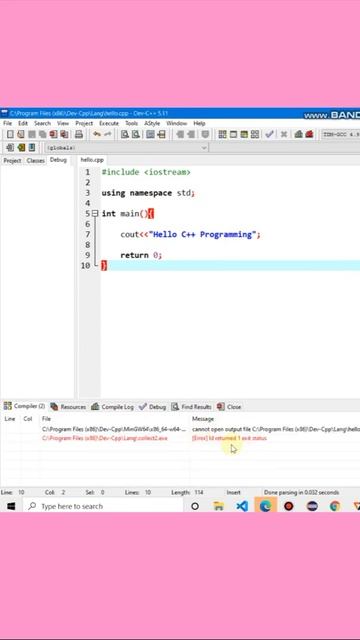The width and height of the screenshot is (360, 640).
Task: Open File Explorer from the taskbar
Action: [219, 506]
